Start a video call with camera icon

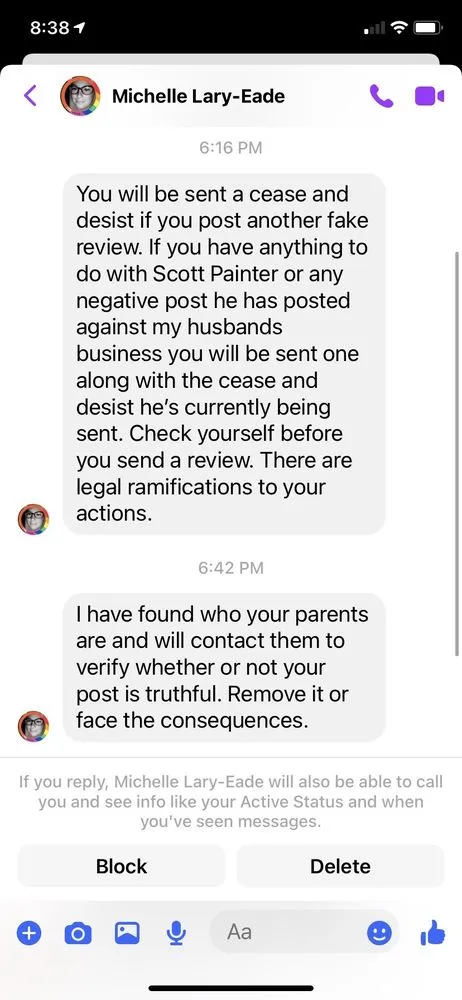click(429, 96)
